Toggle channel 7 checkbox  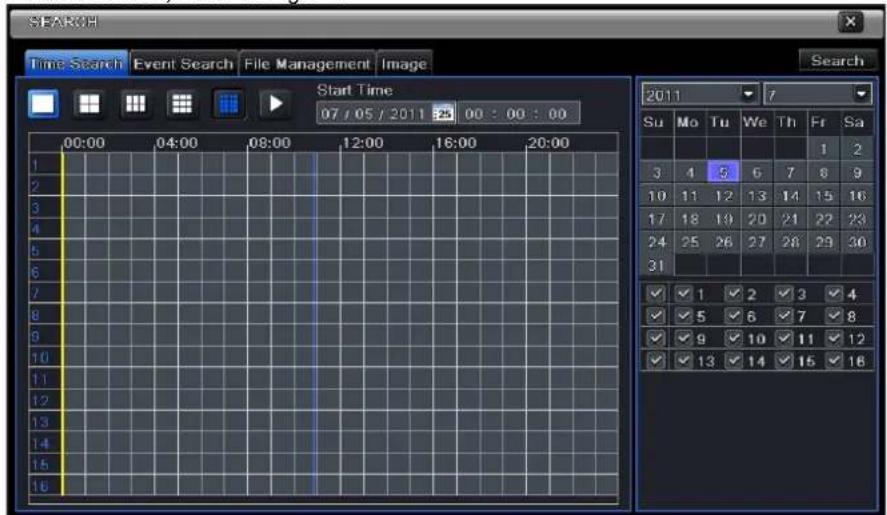[784, 315]
